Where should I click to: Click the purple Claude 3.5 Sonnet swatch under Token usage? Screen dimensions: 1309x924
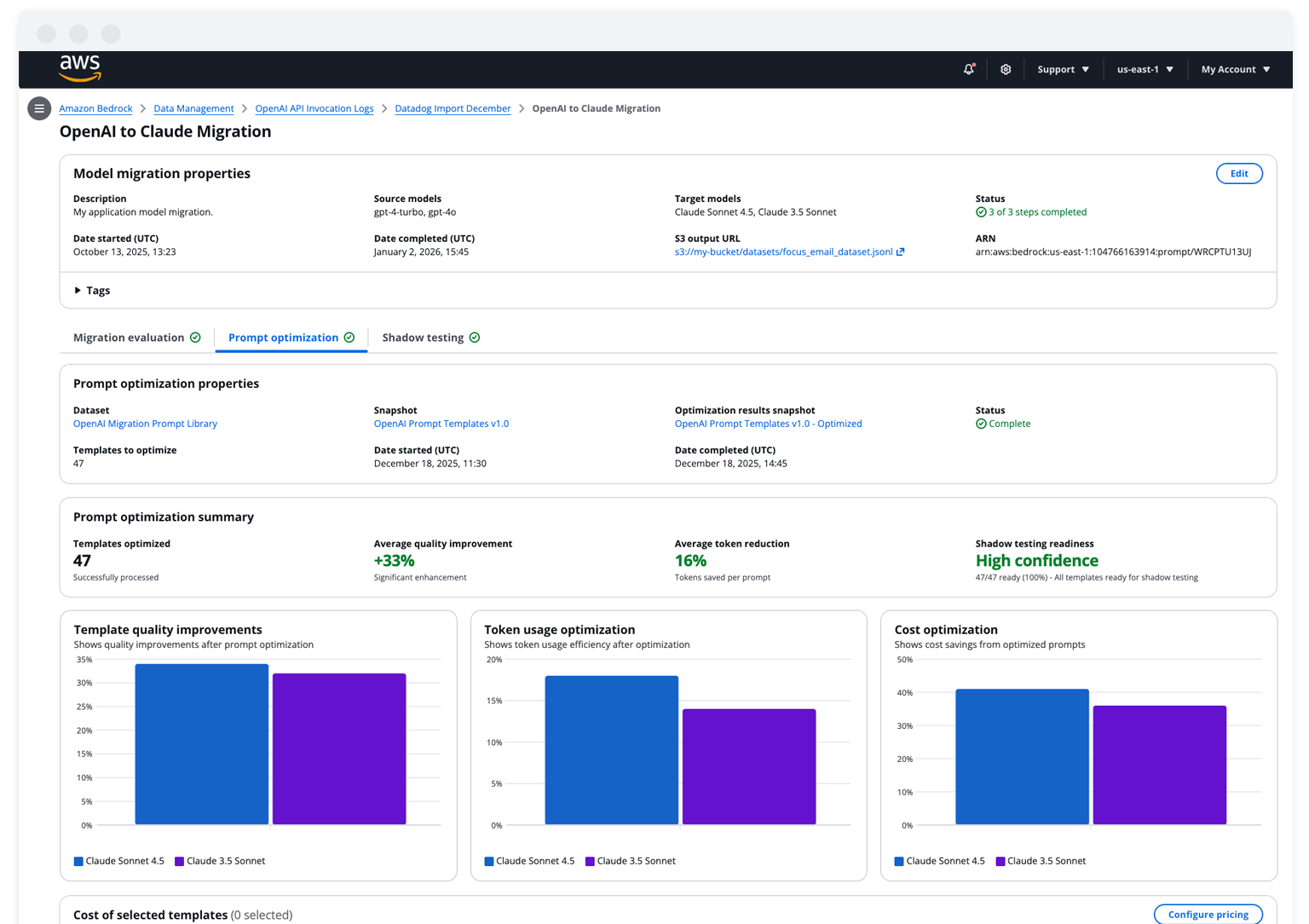pos(590,861)
